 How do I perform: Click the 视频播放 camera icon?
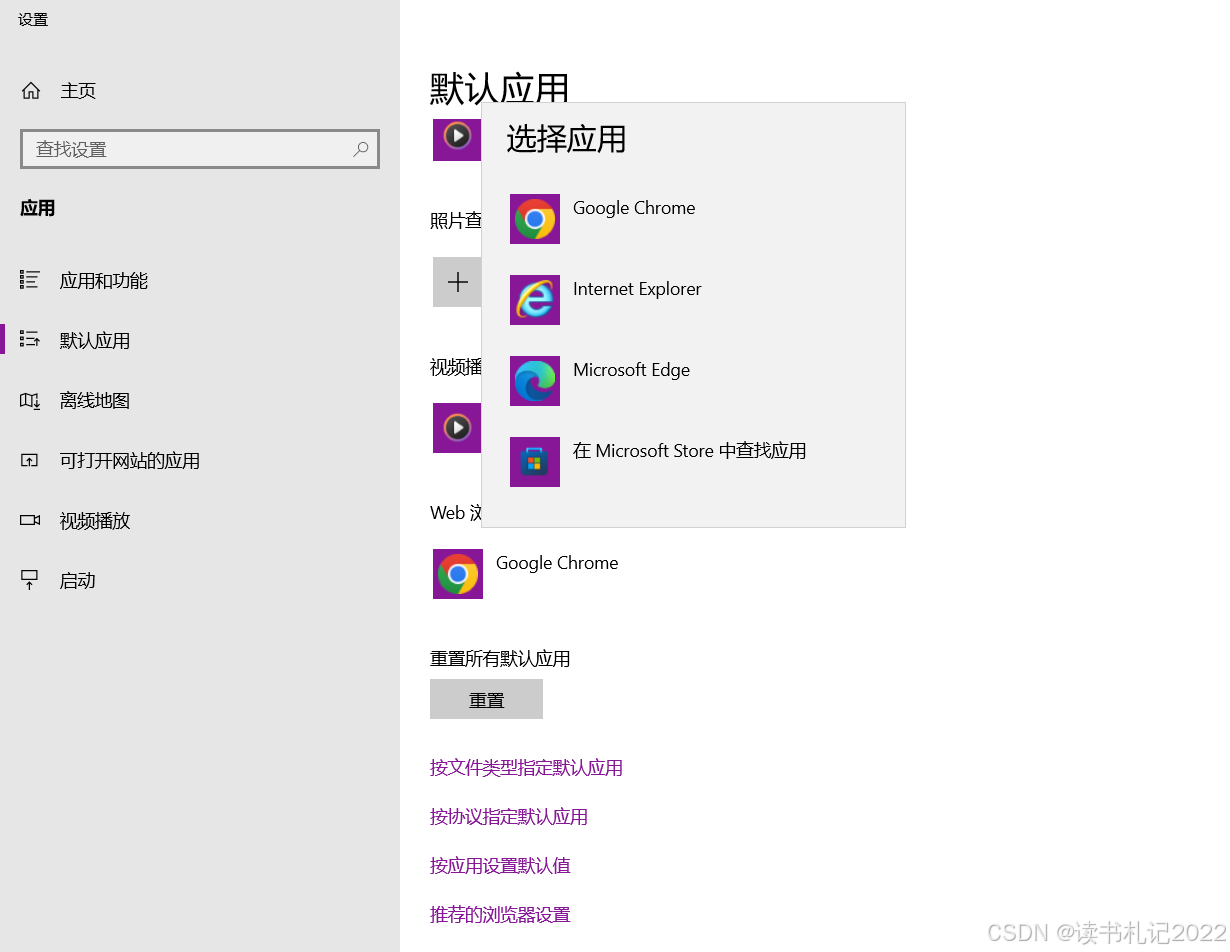[x=30, y=520]
